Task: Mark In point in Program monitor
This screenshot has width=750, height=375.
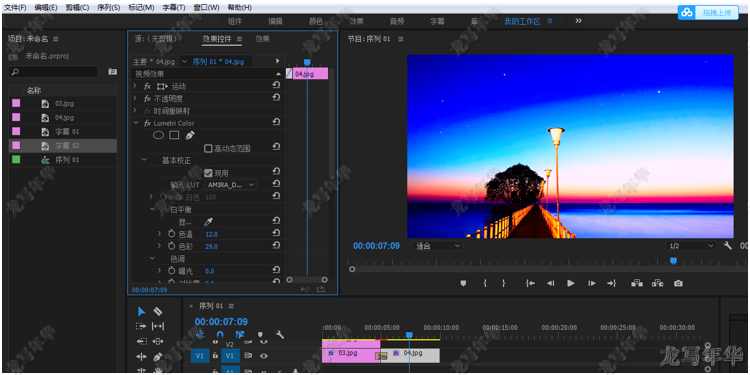Action: pyautogui.click(x=485, y=283)
